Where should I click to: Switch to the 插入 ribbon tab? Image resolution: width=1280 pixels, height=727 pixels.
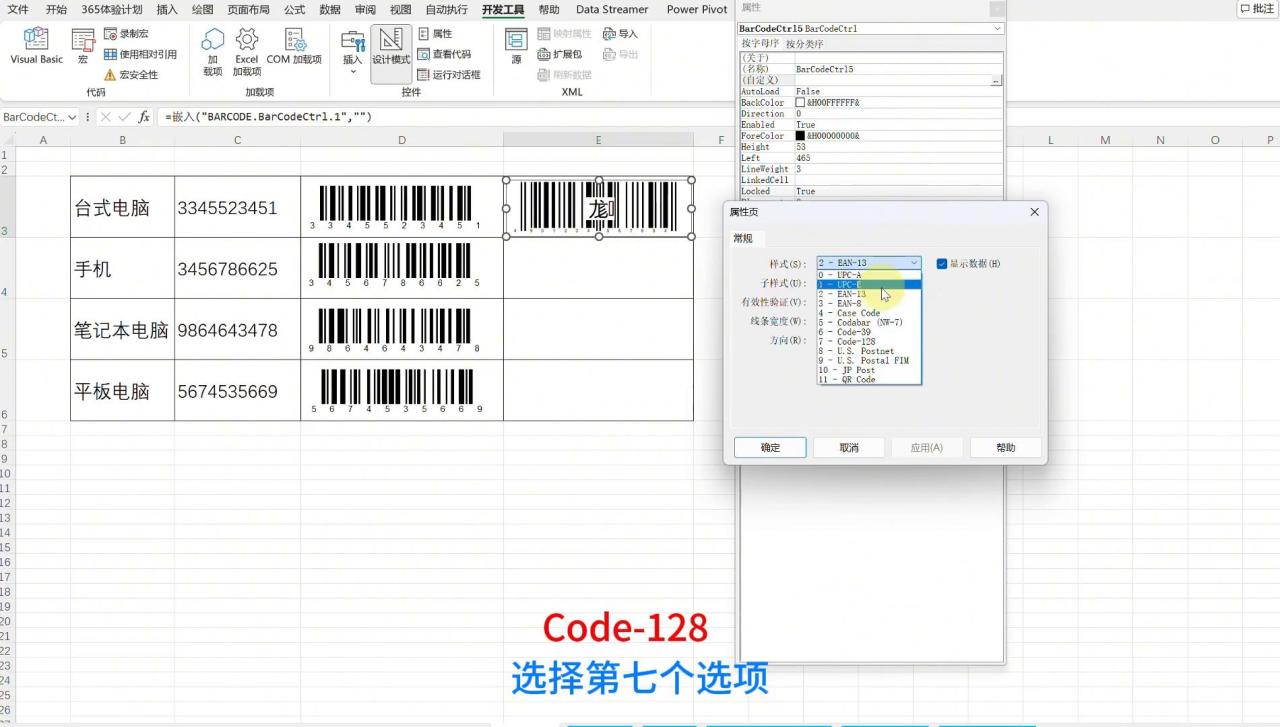click(x=167, y=9)
